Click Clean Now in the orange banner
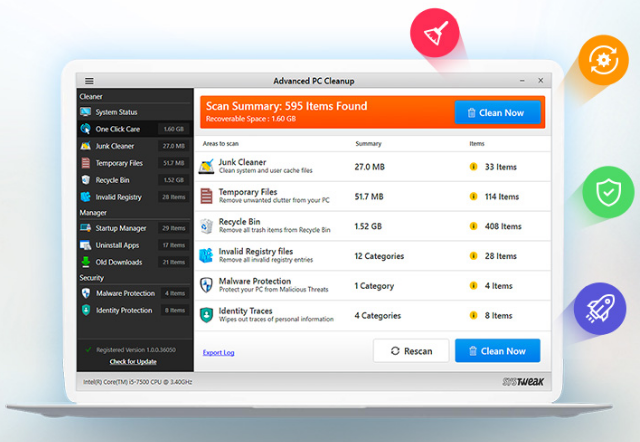Viewport: 640px width, 442px height. coord(498,113)
